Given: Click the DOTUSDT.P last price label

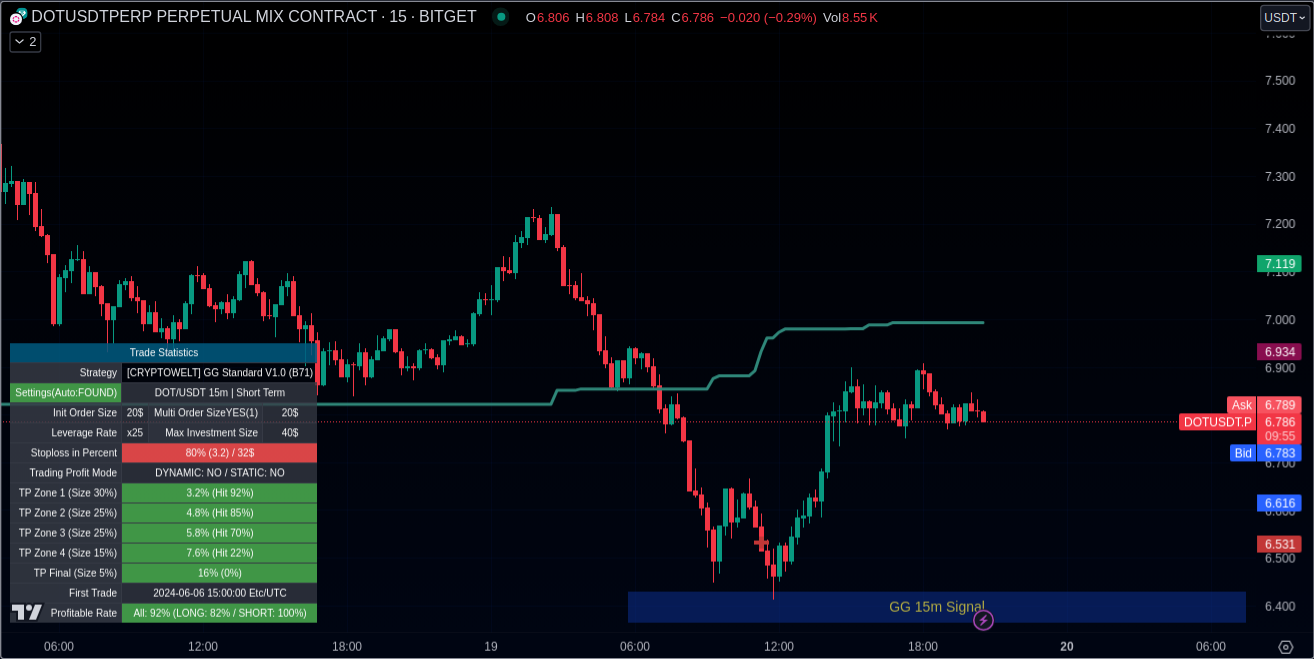Looking at the screenshot, I should click(1217, 422).
